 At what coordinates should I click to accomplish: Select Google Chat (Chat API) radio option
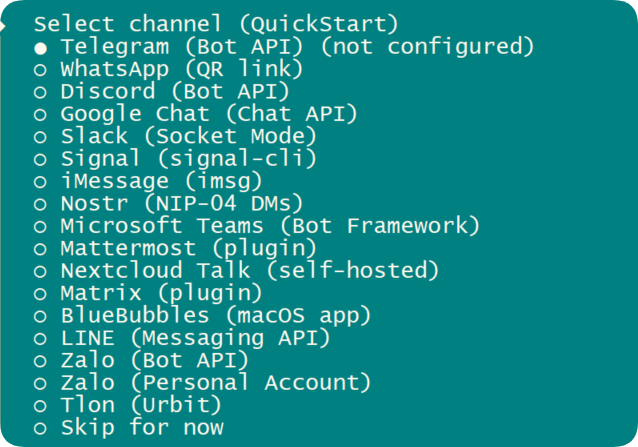tap(41, 114)
